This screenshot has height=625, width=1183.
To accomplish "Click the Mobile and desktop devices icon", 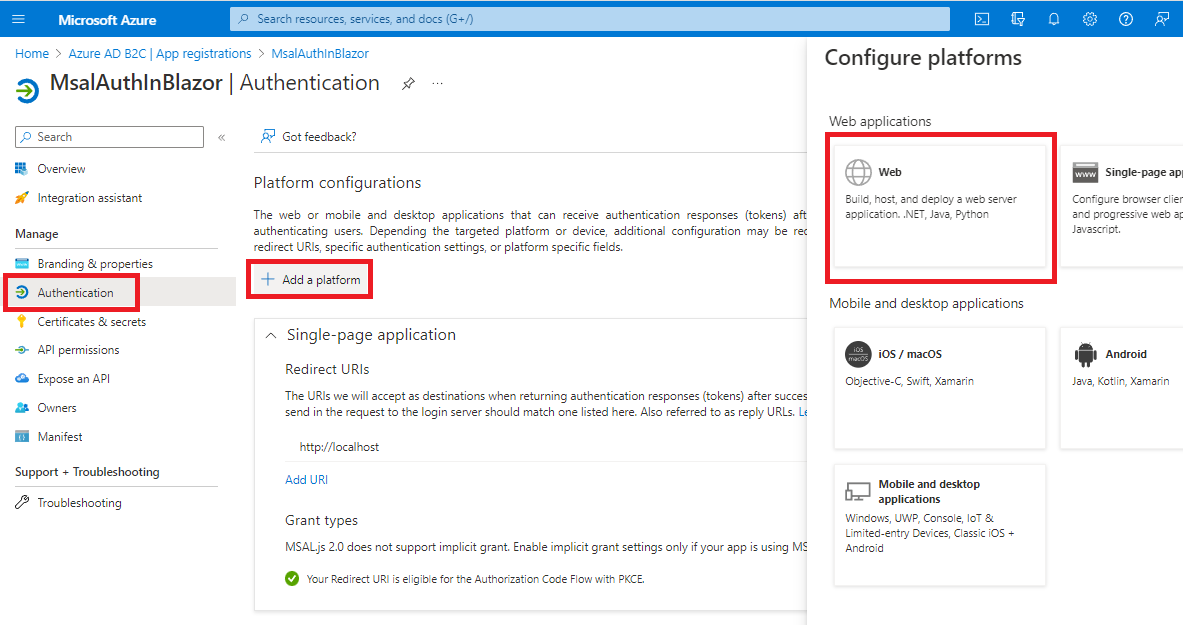I will [x=858, y=492].
